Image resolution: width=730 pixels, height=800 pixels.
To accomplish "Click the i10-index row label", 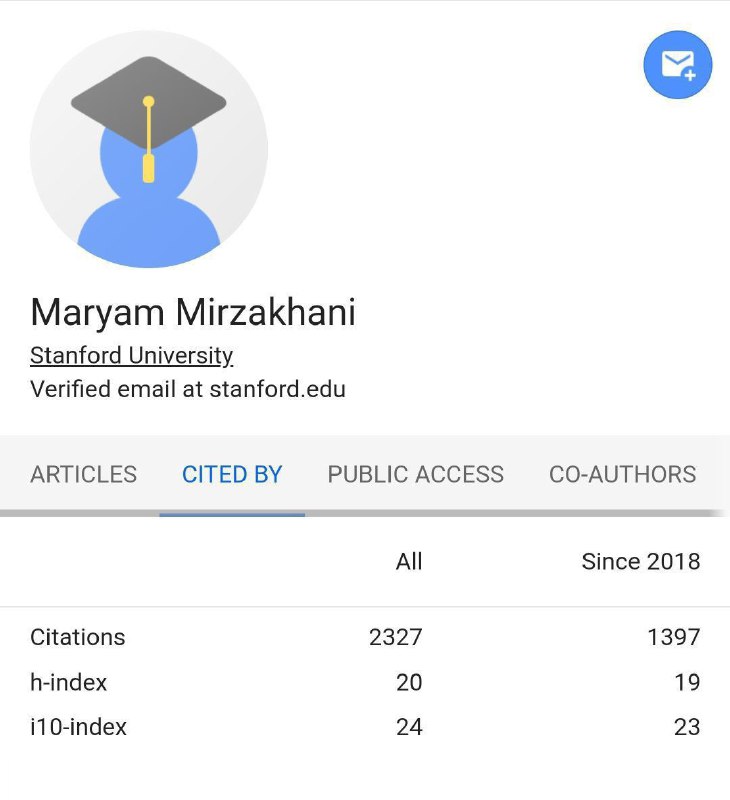I will 78,727.
